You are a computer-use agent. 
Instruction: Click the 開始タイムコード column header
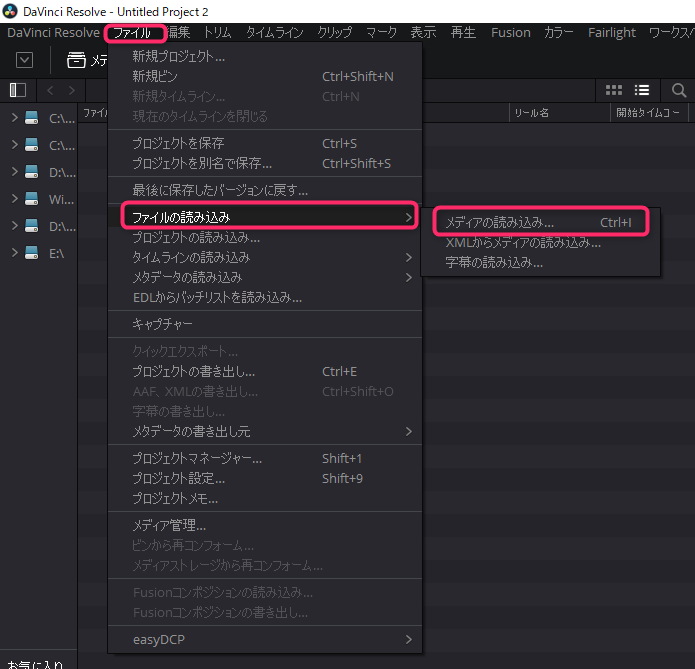pyautogui.click(x=648, y=113)
